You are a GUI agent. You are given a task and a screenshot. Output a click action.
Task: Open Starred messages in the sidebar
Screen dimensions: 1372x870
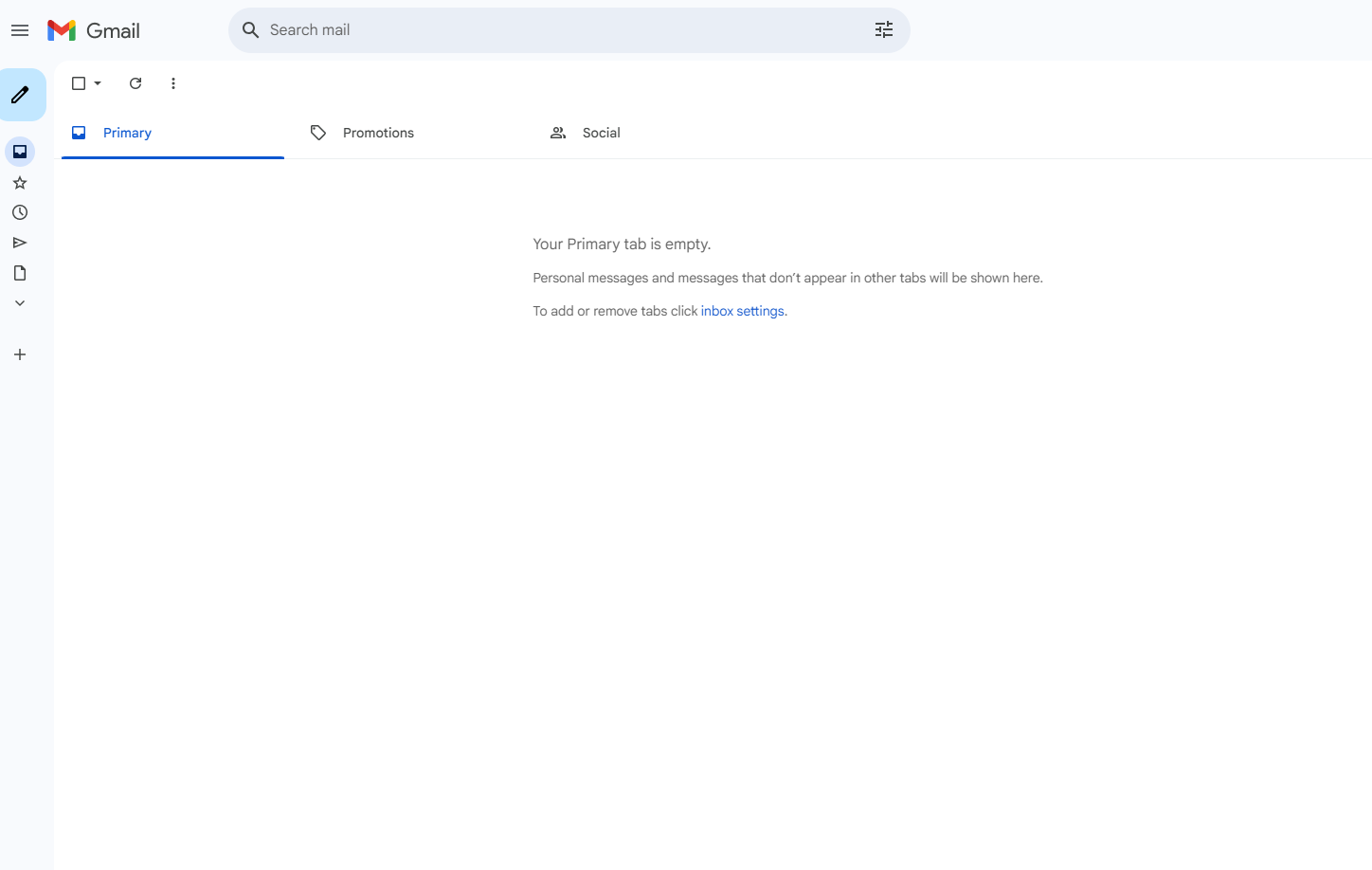20,183
